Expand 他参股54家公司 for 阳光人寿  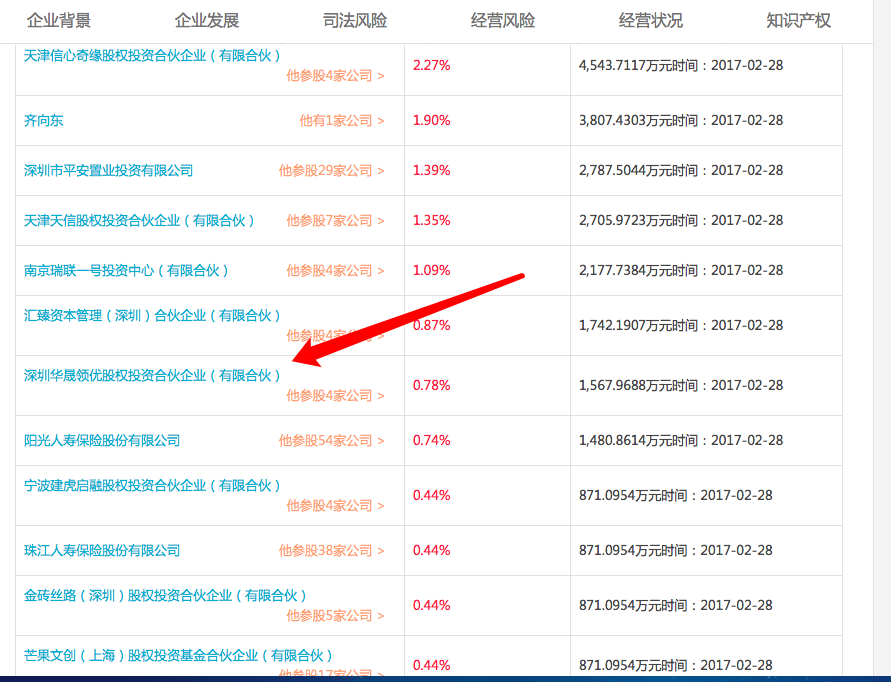[331, 440]
